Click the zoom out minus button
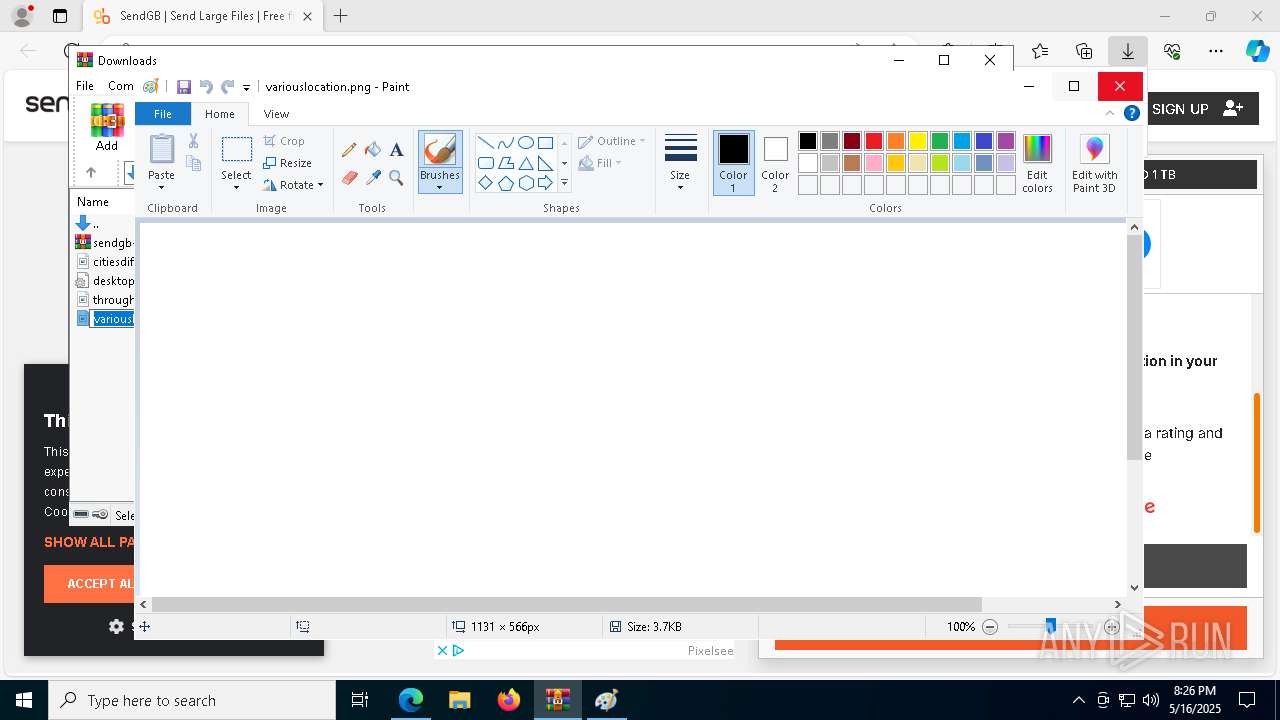Image resolution: width=1280 pixels, height=720 pixels. coord(990,627)
